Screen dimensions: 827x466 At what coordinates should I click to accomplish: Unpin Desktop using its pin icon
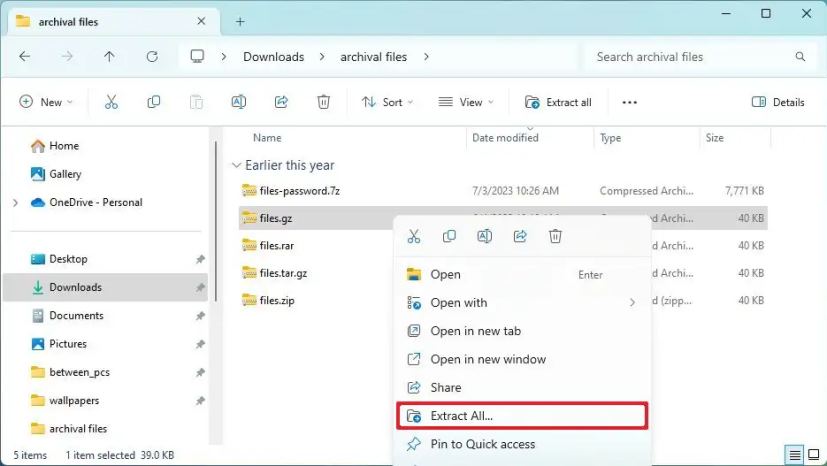point(200,259)
